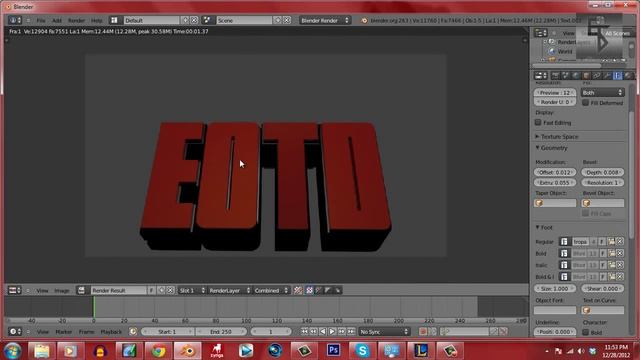Toggle the auto keyframe record button
The width and height of the screenshot is (640, 360).
(x=423, y=331)
